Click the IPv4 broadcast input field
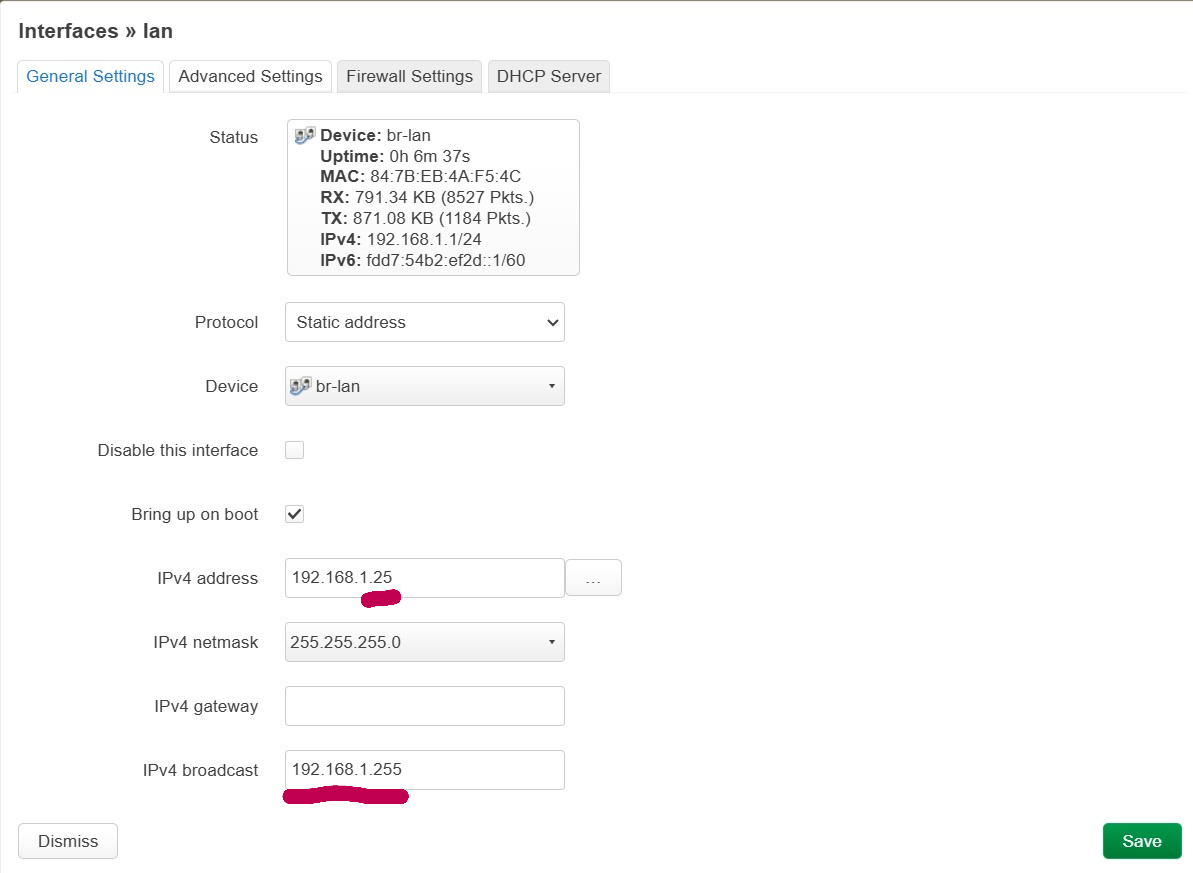 coord(425,769)
